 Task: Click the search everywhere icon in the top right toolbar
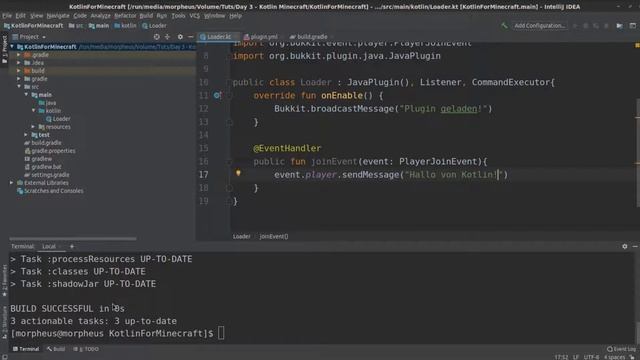point(633,26)
